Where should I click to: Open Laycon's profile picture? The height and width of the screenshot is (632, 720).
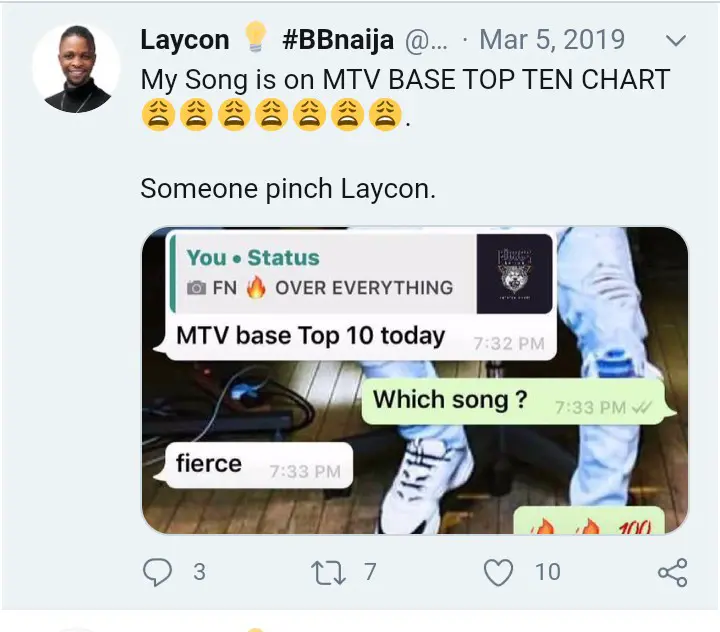click(76, 68)
